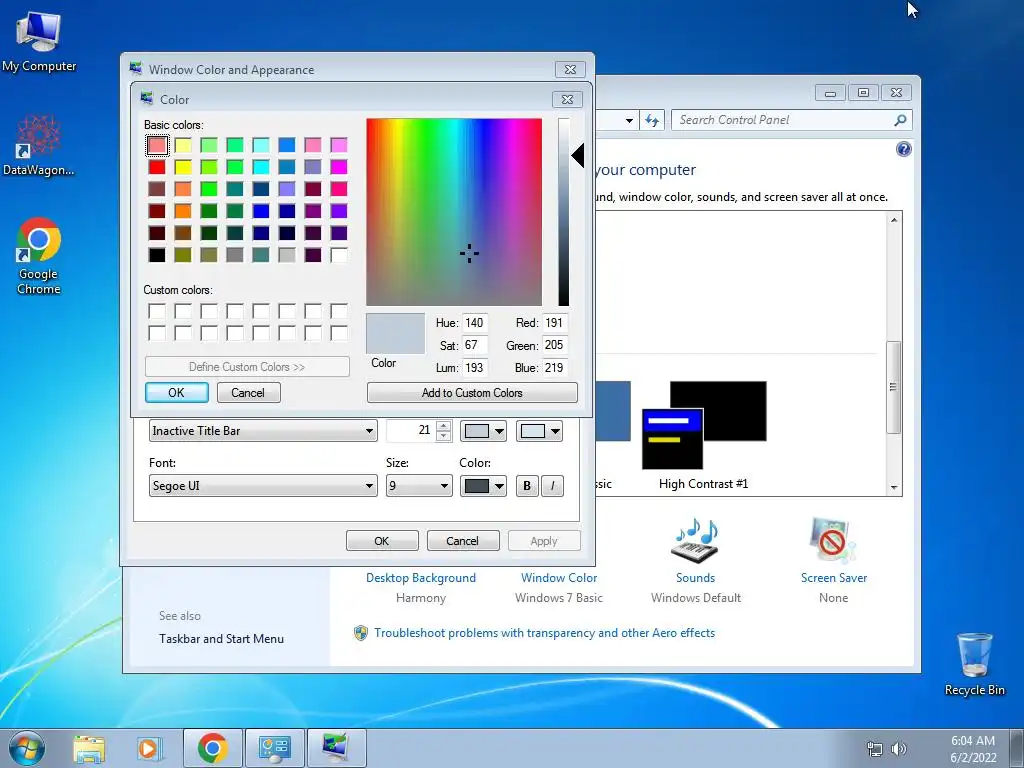Open Troubleshoot transparency and Aero effects link

[x=545, y=633]
